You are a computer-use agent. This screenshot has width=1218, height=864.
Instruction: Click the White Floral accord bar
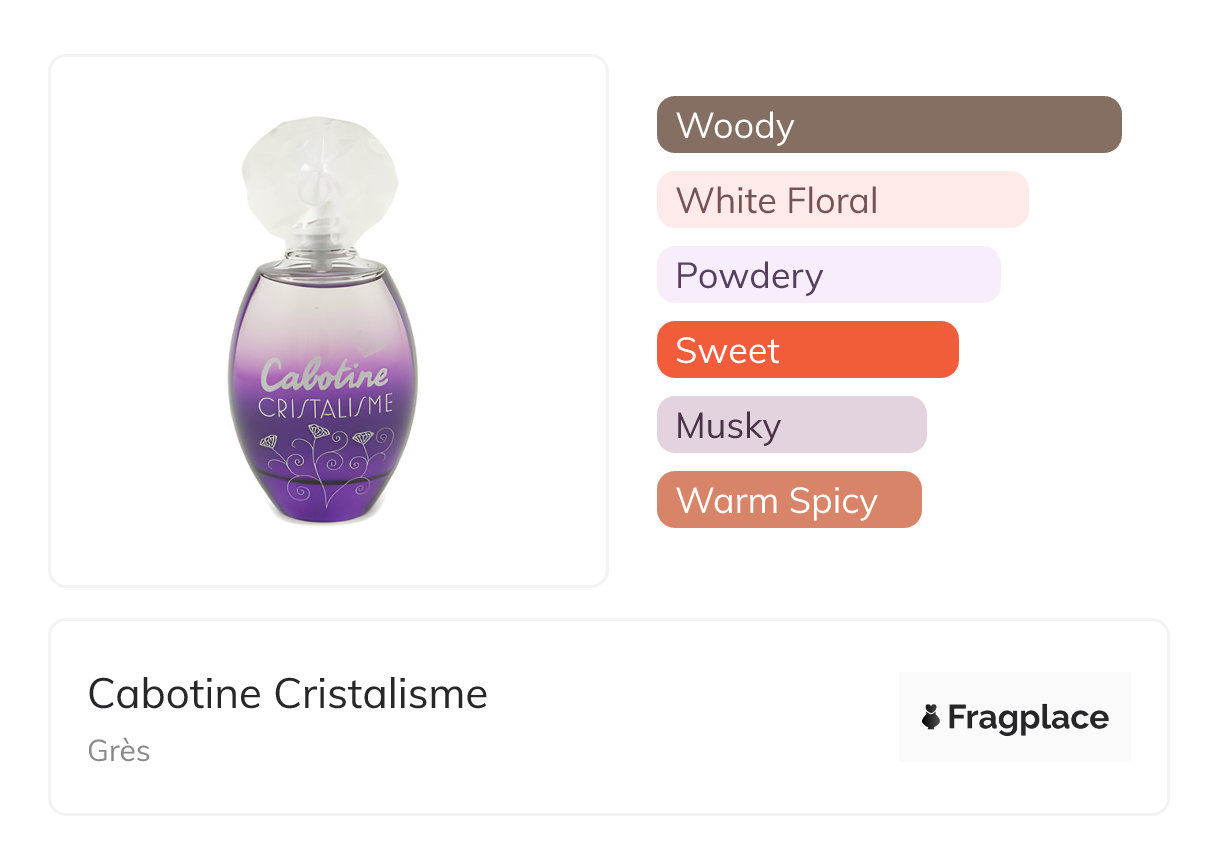pos(842,200)
